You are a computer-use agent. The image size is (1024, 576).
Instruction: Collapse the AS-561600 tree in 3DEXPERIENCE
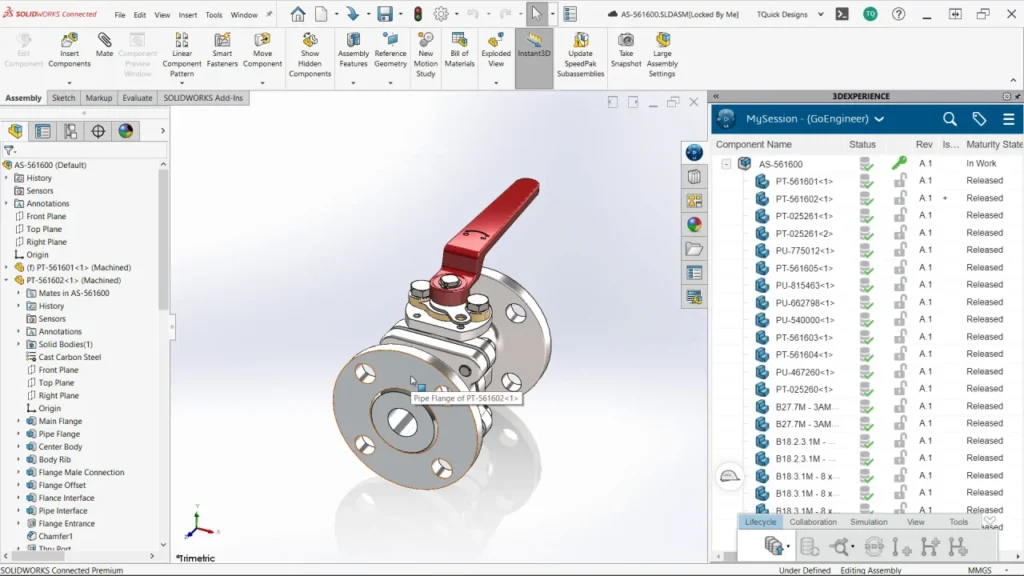(727, 164)
